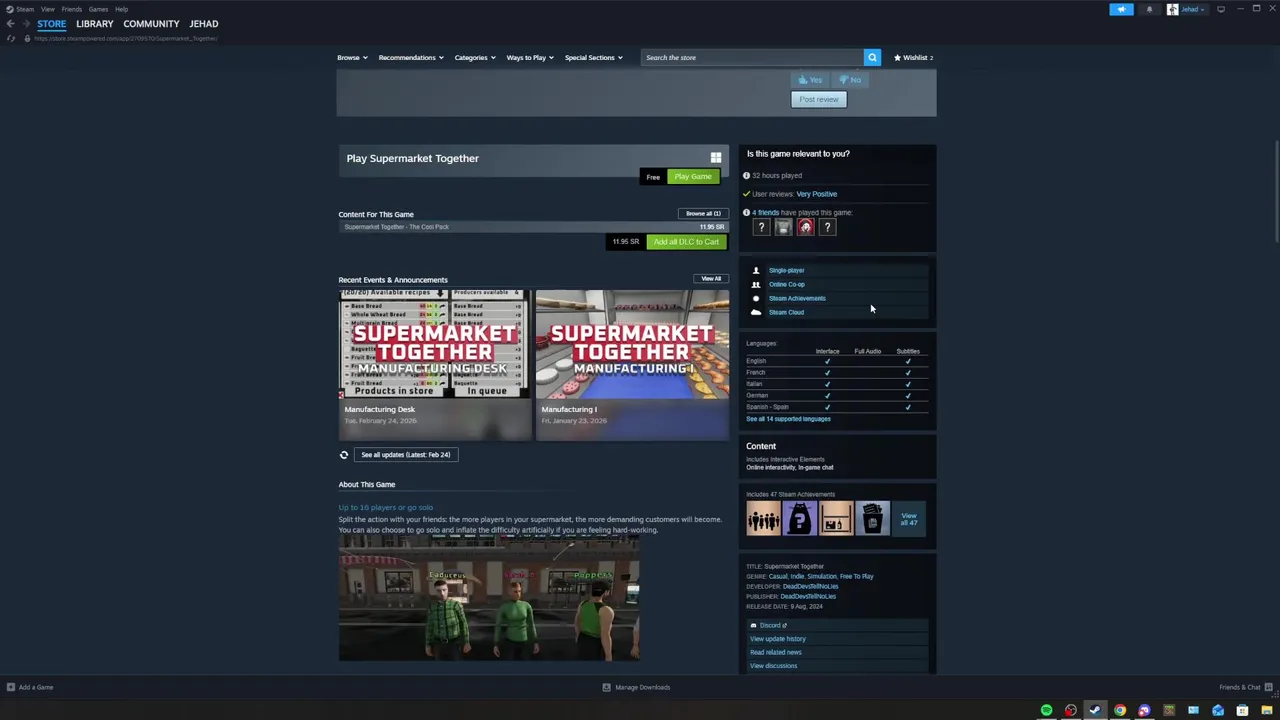The image size is (1280, 720).
Task: Focus the Search the store field
Action: [x=752, y=57]
